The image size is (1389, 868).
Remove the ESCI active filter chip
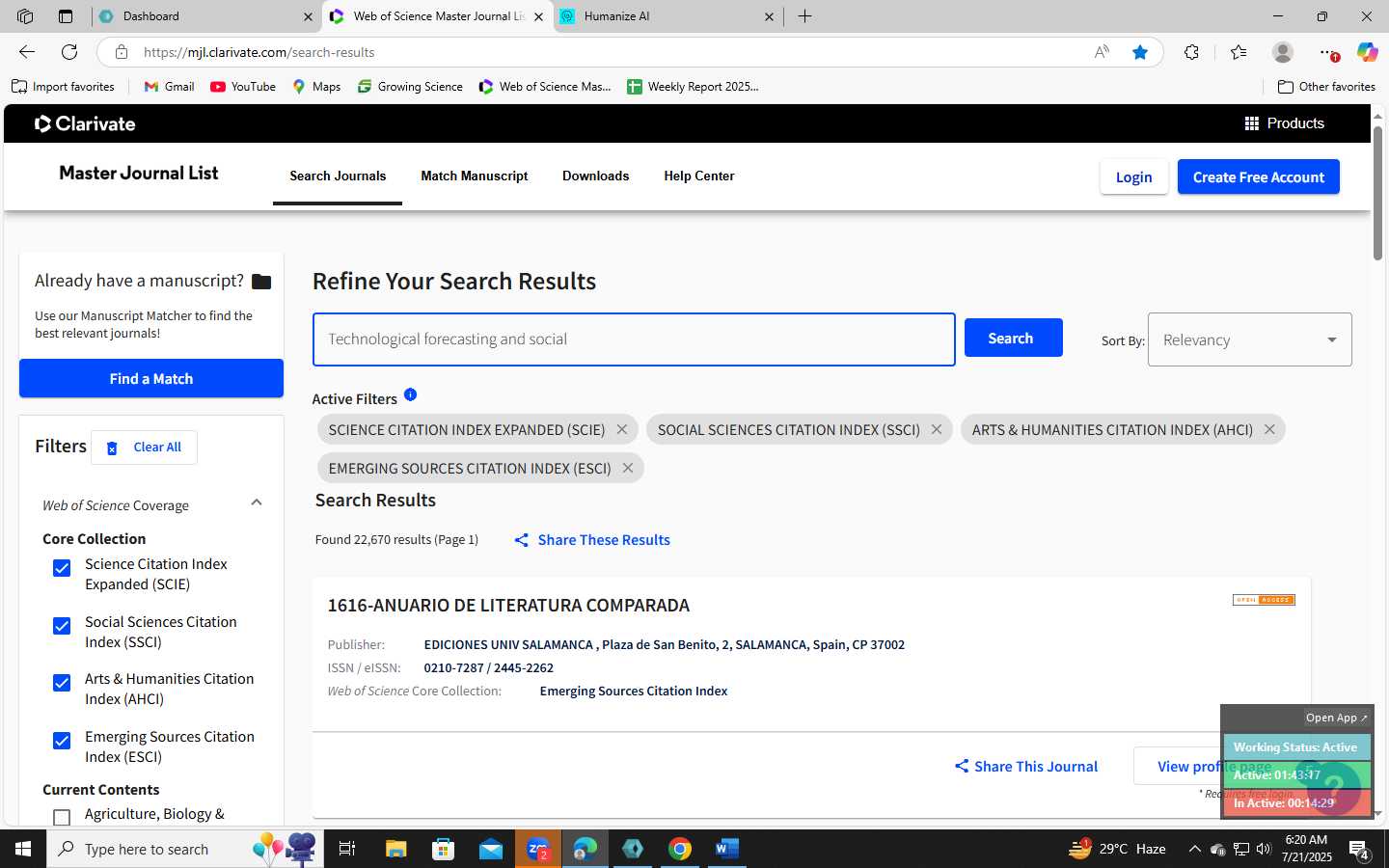click(x=628, y=468)
